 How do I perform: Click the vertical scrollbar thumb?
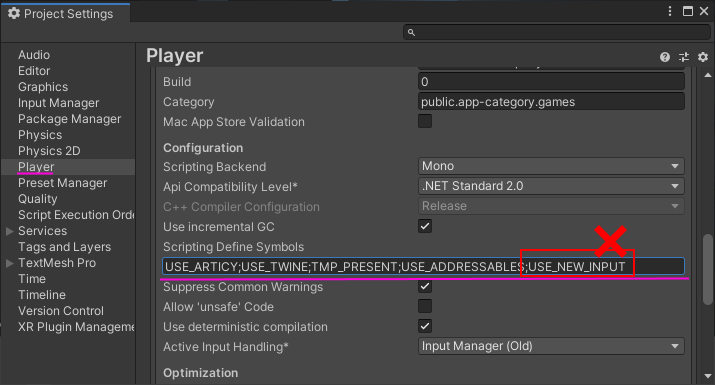[707, 269]
